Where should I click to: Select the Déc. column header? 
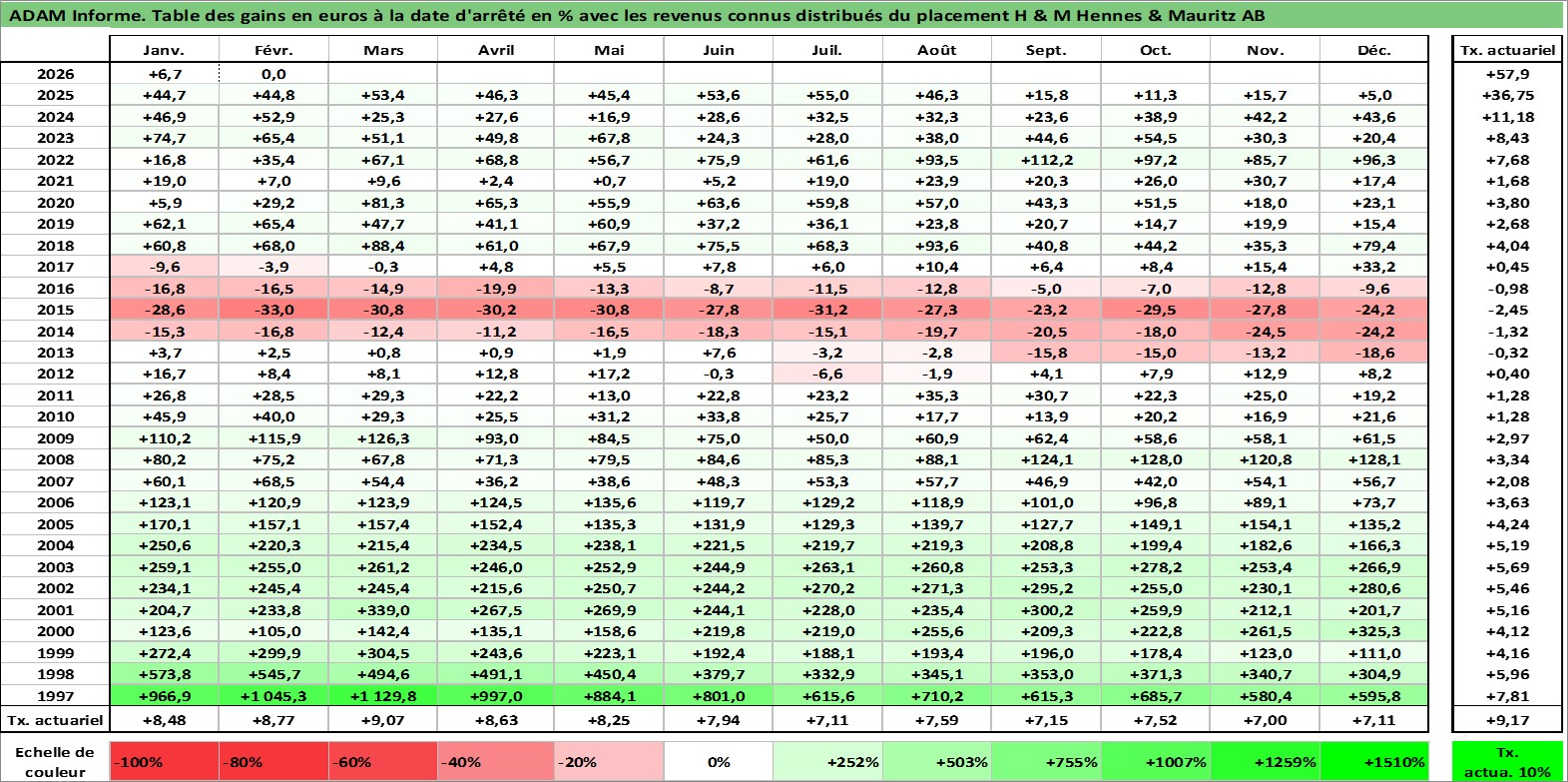[x=1374, y=50]
